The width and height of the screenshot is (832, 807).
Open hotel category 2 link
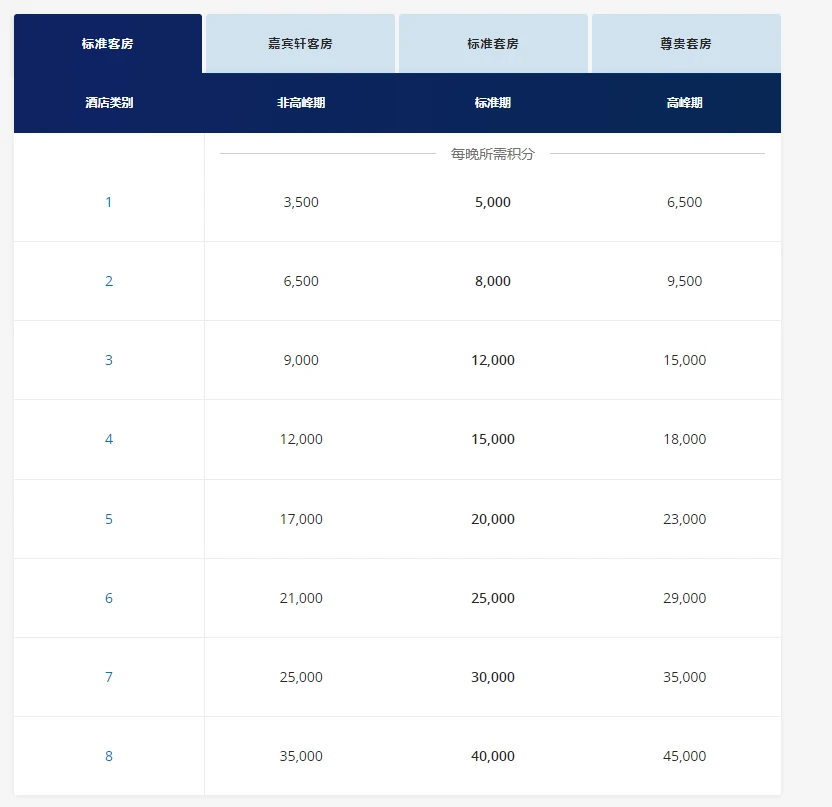tap(109, 281)
